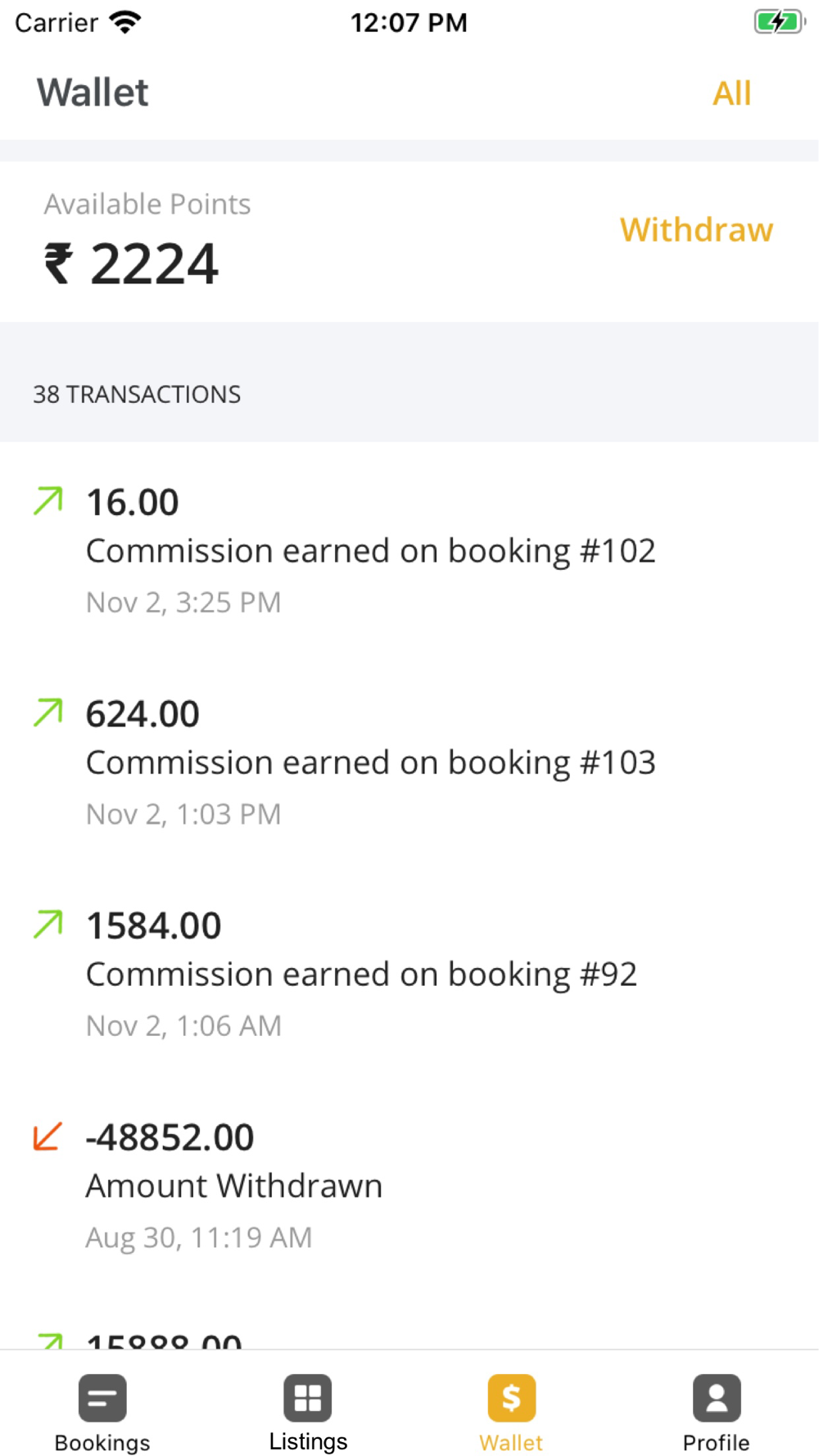The image size is (819, 1456).
Task: Tap the battery charging status icon
Action: coord(778,22)
